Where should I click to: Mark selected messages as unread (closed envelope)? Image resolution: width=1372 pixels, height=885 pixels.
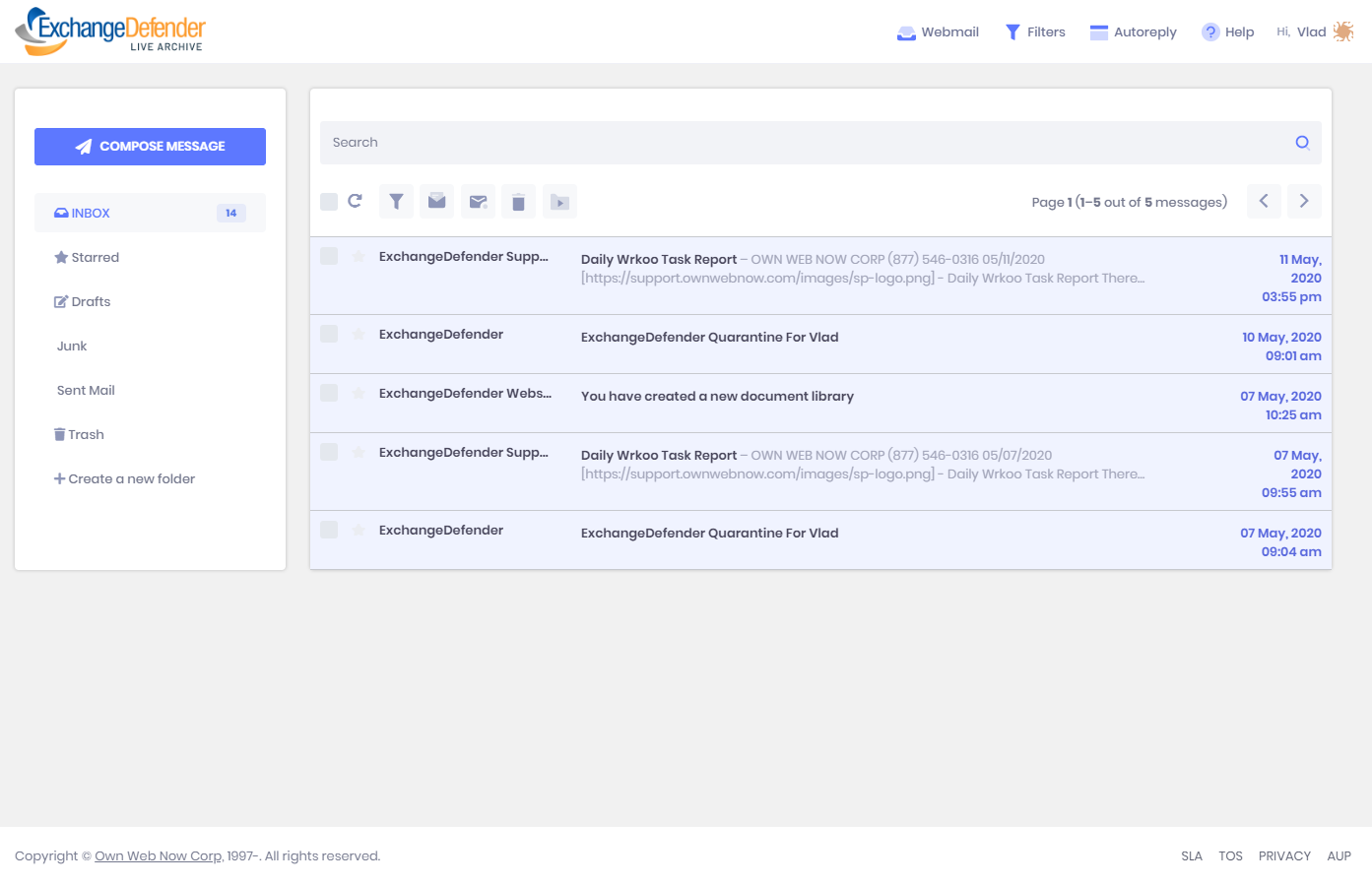coord(478,202)
